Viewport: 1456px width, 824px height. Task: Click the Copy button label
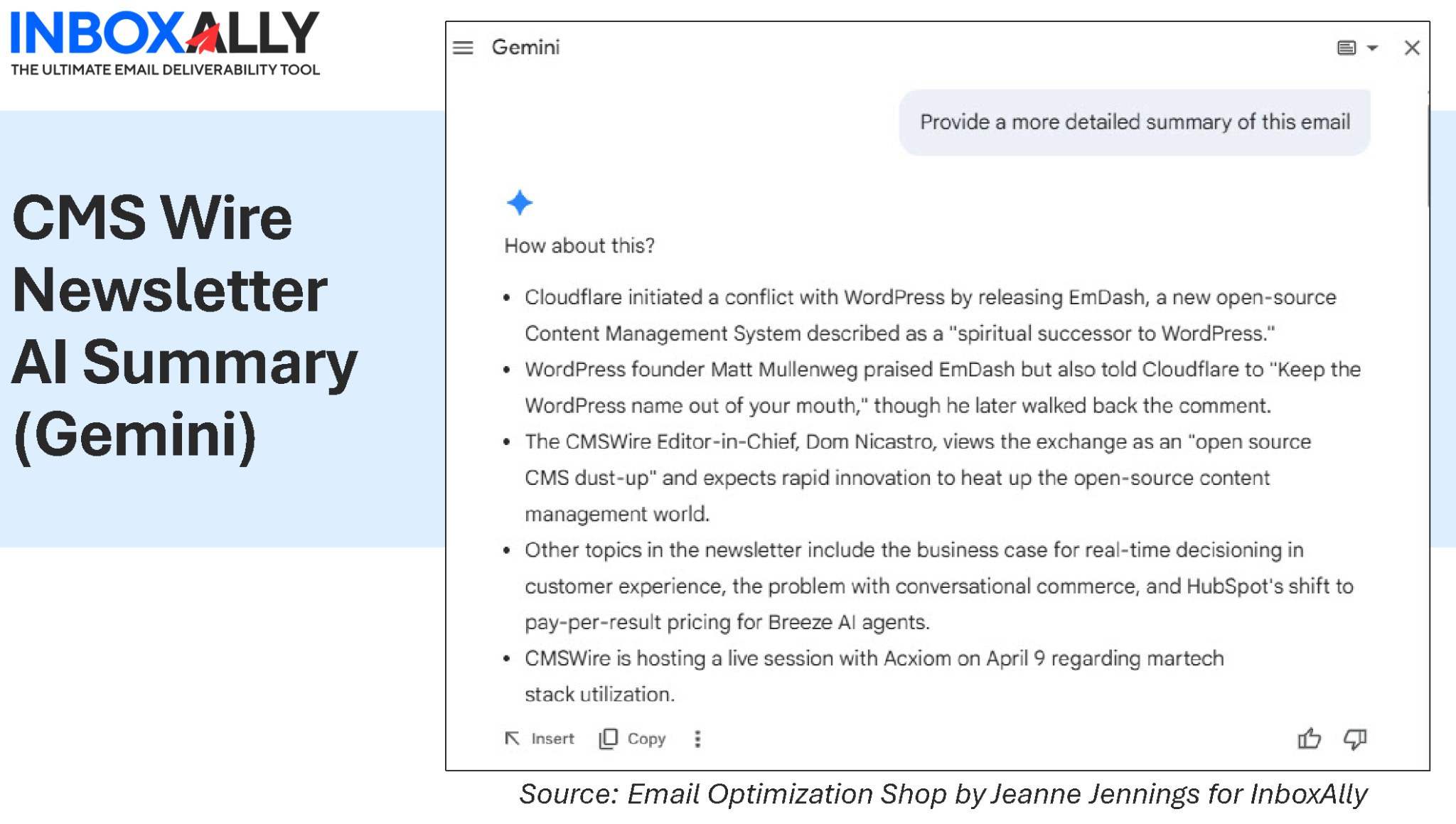coord(646,739)
